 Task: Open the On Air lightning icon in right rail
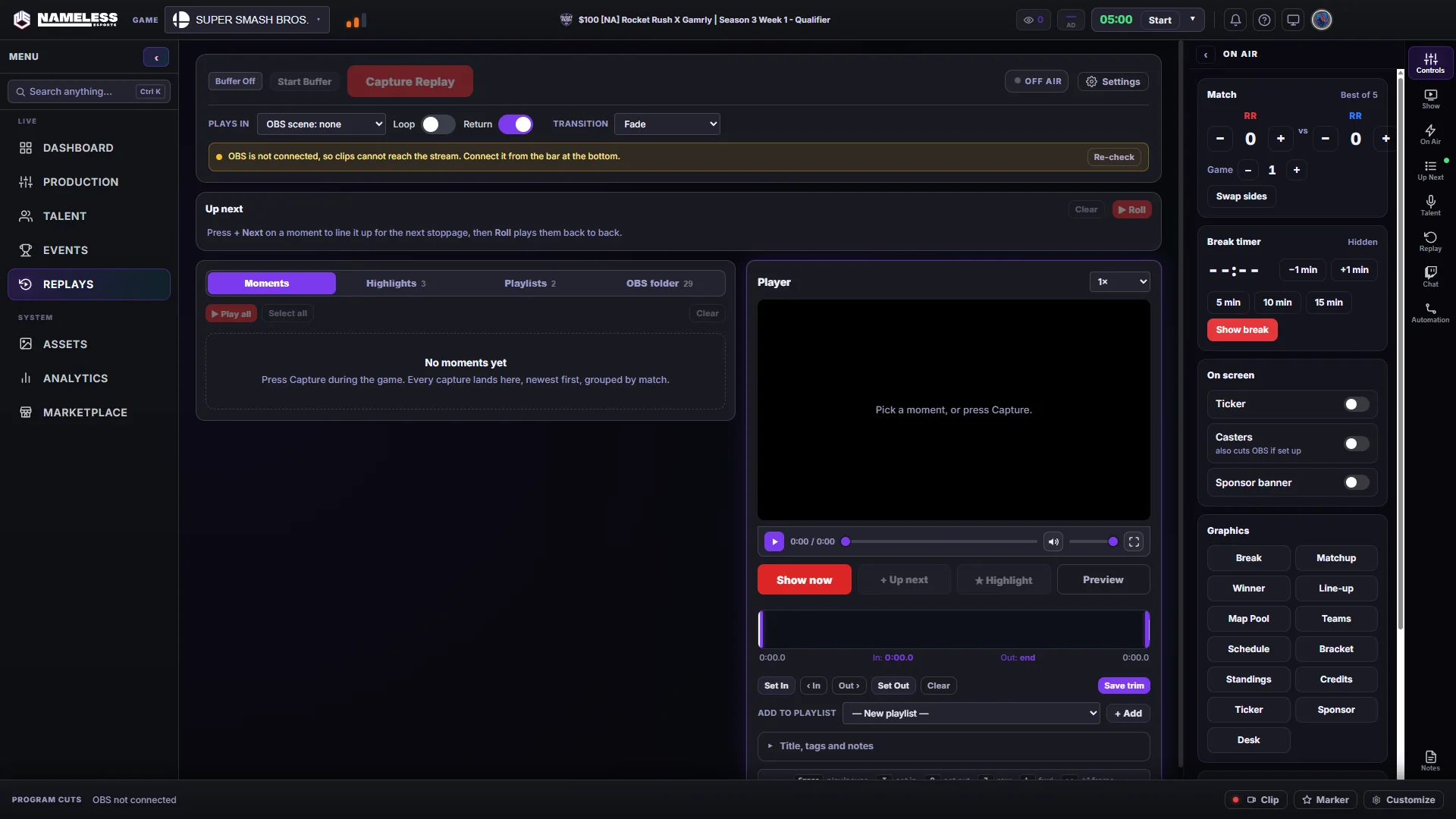[1430, 134]
